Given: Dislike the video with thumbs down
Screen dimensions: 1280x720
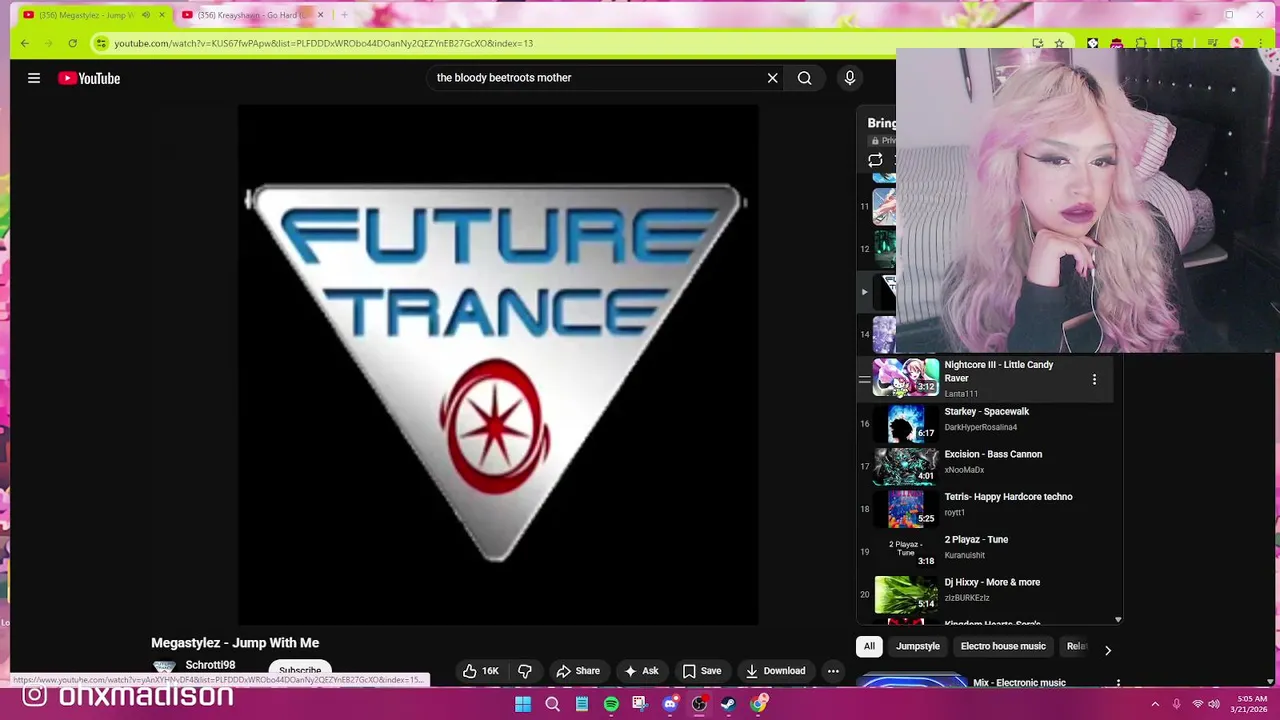Looking at the screenshot, I should pos(525,671).
